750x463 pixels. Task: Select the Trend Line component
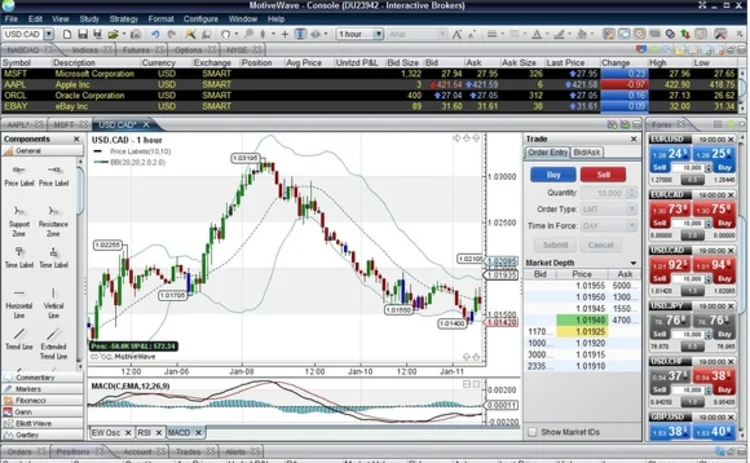pos(19,339)
